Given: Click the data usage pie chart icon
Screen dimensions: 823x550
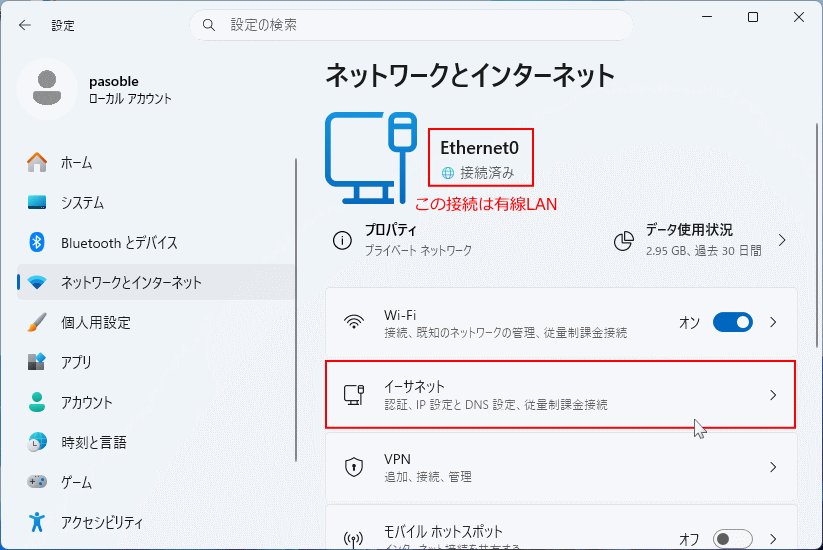Looking at the screenshot, I should coord(624,241).
